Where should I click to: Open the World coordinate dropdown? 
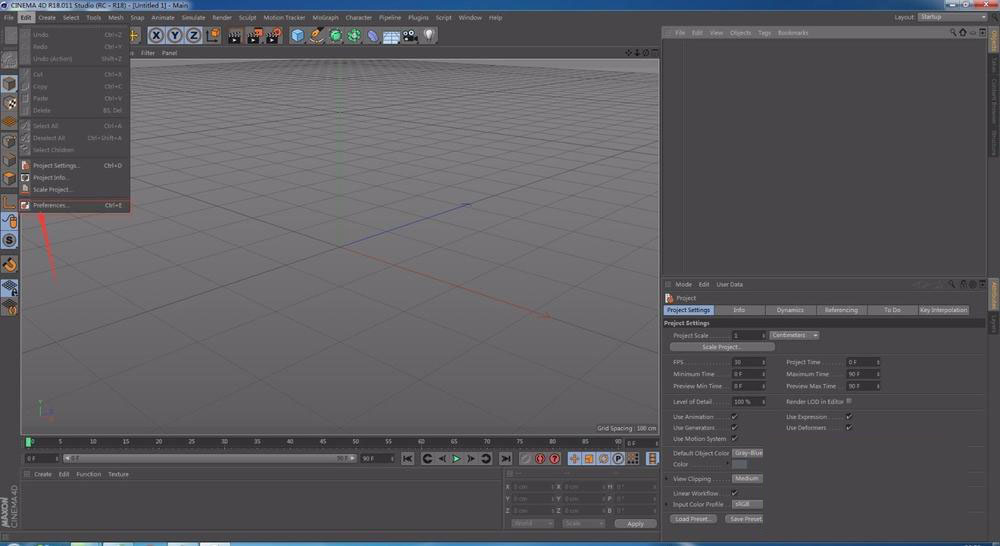pyautogui.click(x=533, y=524)
